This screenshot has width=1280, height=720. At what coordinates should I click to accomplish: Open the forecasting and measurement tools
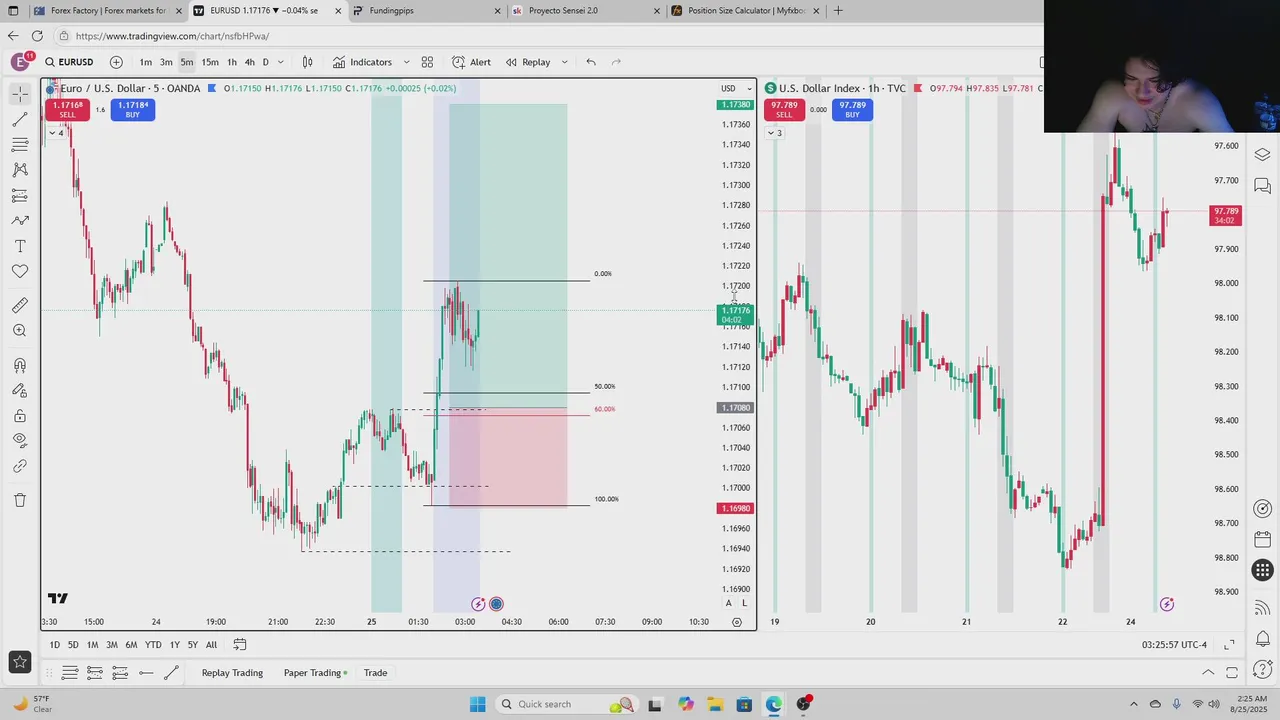[20, 195]
